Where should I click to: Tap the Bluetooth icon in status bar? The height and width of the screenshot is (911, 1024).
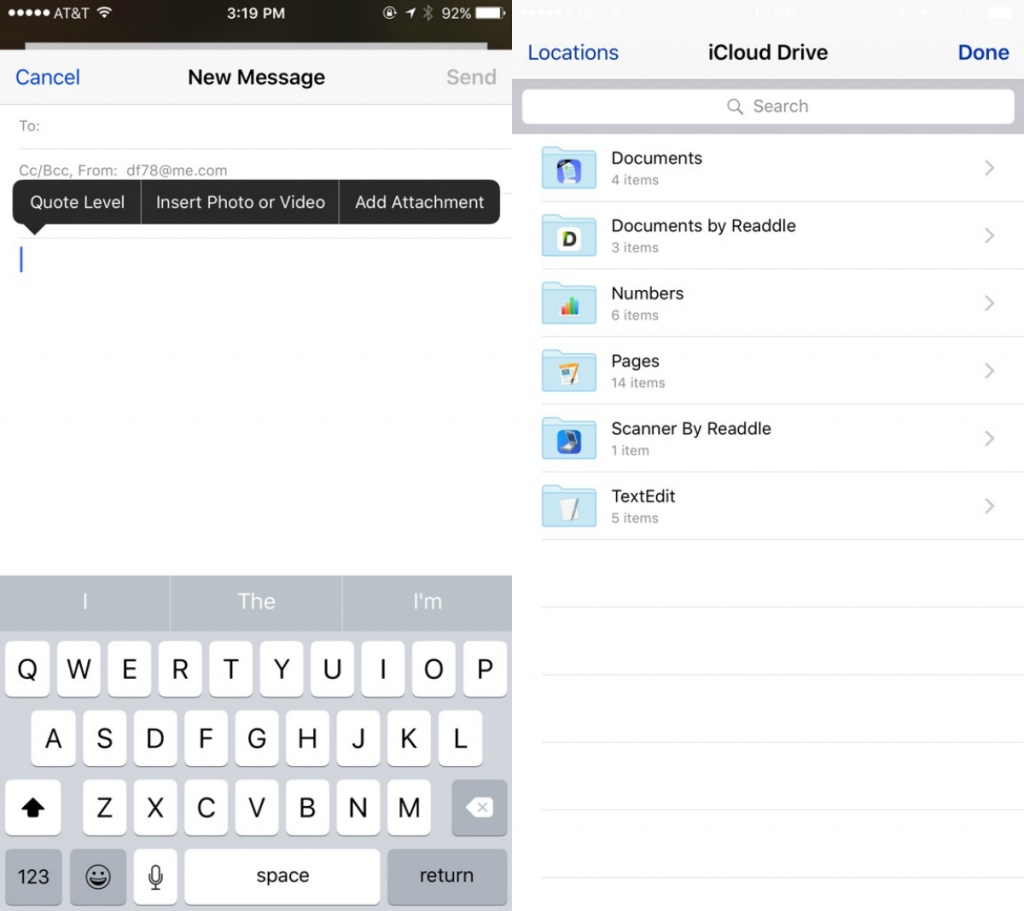(428, 13)
